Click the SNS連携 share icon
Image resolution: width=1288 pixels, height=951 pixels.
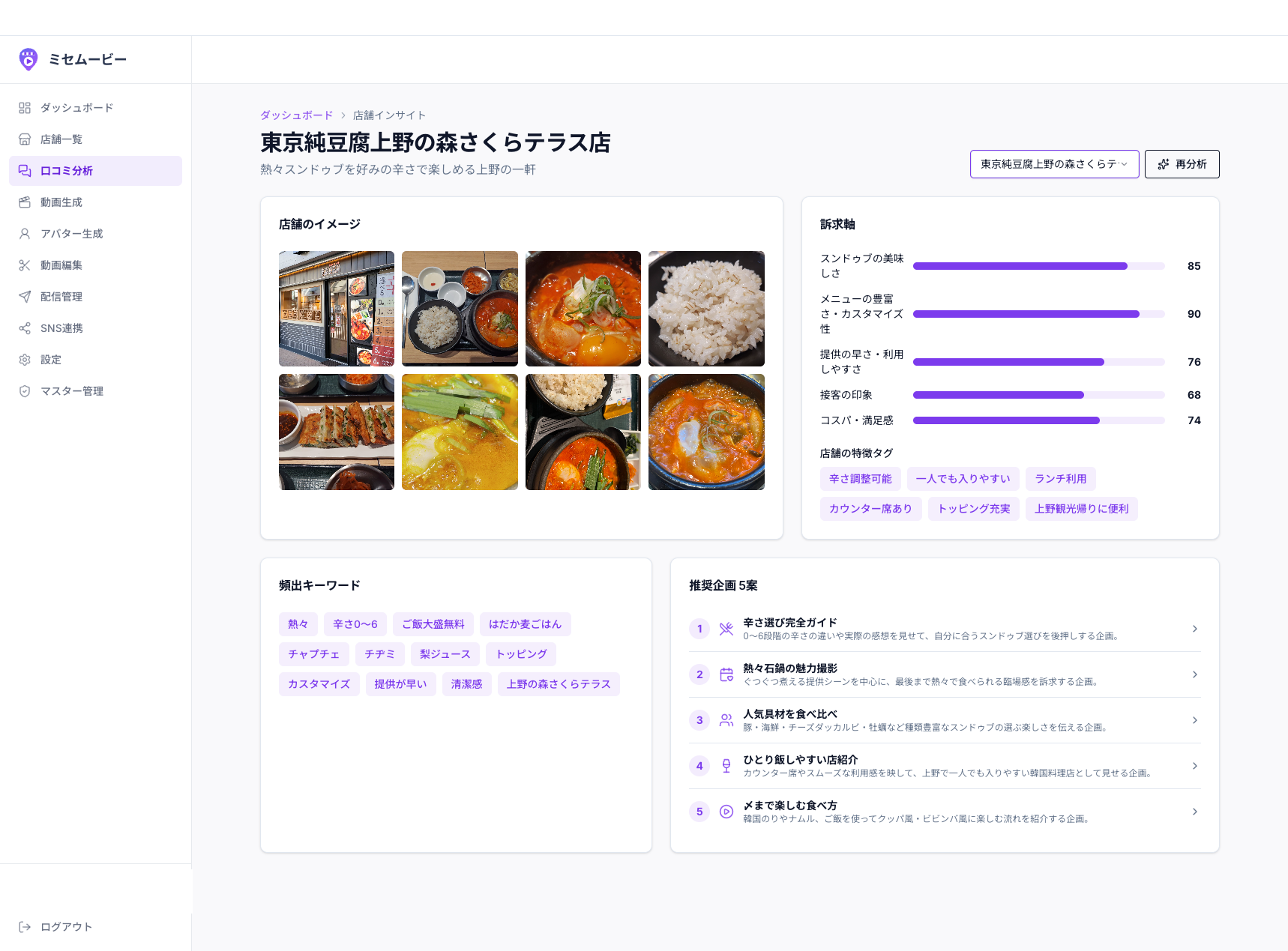click(x=25, y=328)
